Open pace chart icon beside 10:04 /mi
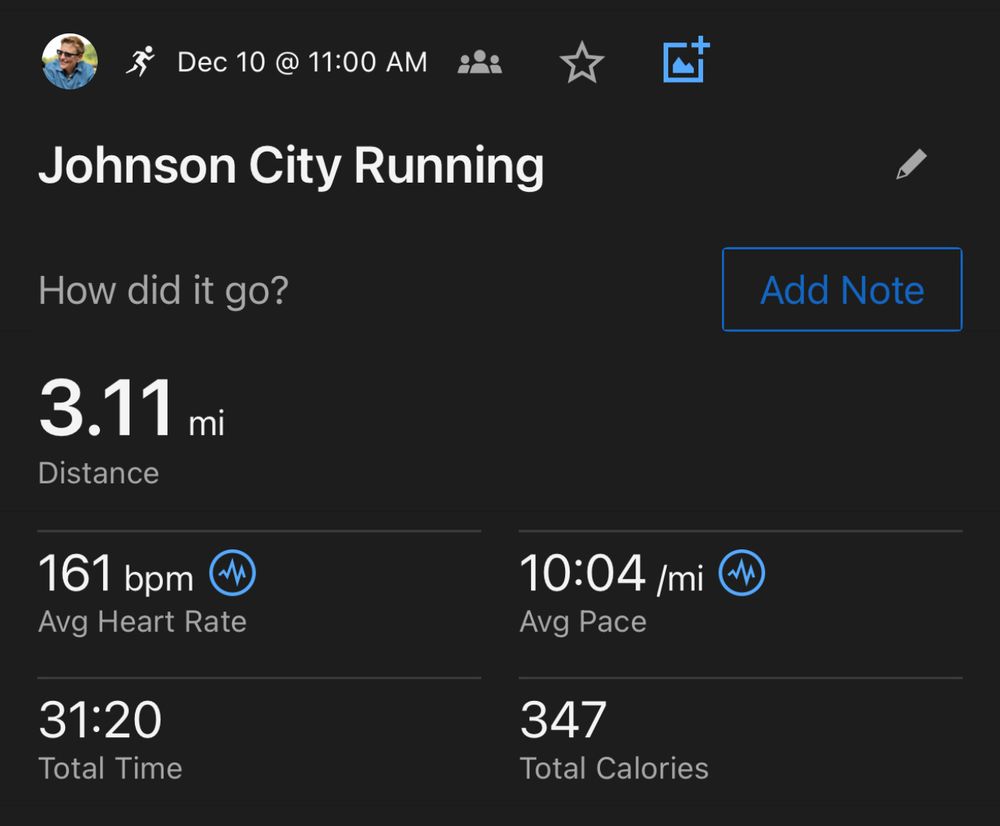The width and height of the screenshot is (1000, 826). [741, 573]
